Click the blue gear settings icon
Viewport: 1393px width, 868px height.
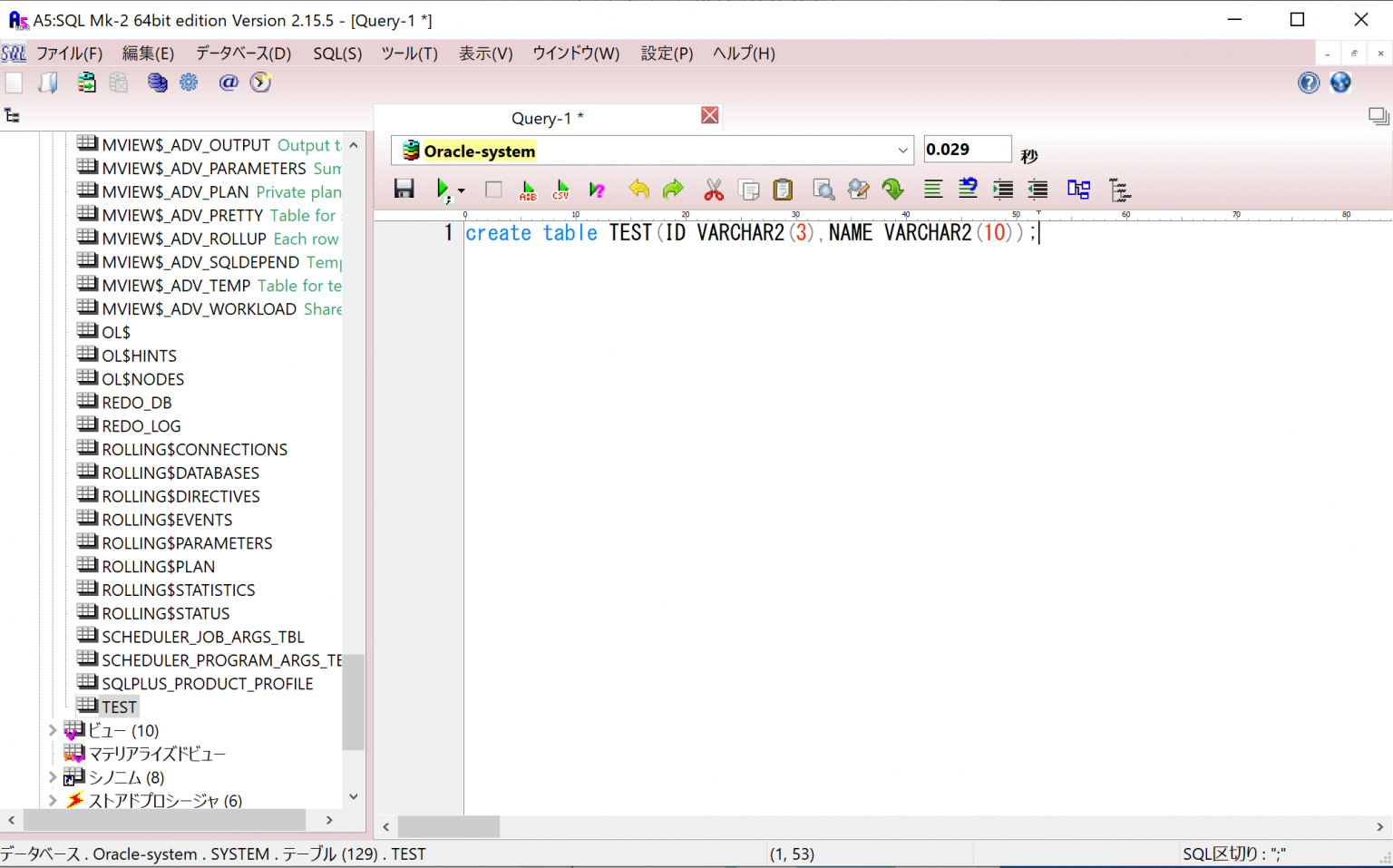(189, 83)
